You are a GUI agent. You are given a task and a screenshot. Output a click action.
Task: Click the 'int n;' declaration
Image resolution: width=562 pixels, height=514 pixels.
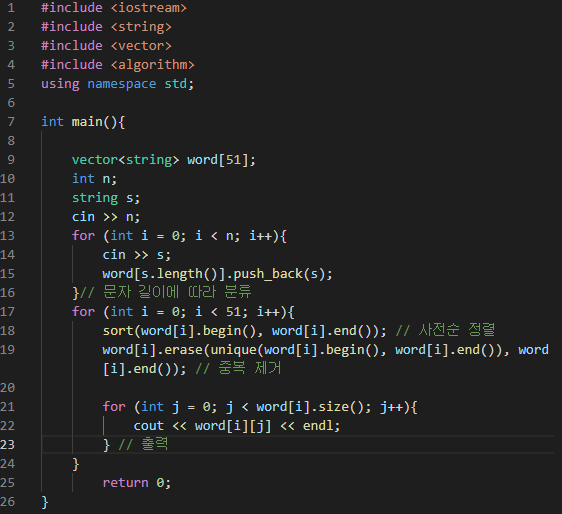94,179
